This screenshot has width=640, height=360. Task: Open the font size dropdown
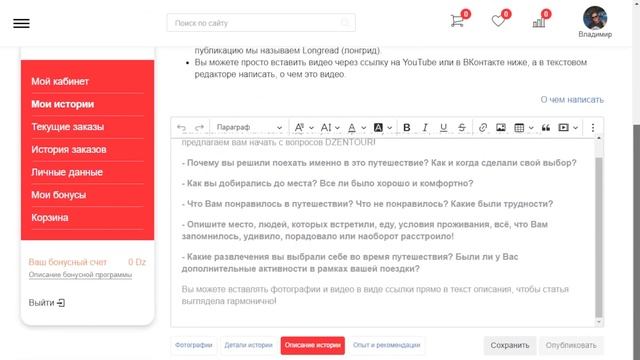pos(330,128)
